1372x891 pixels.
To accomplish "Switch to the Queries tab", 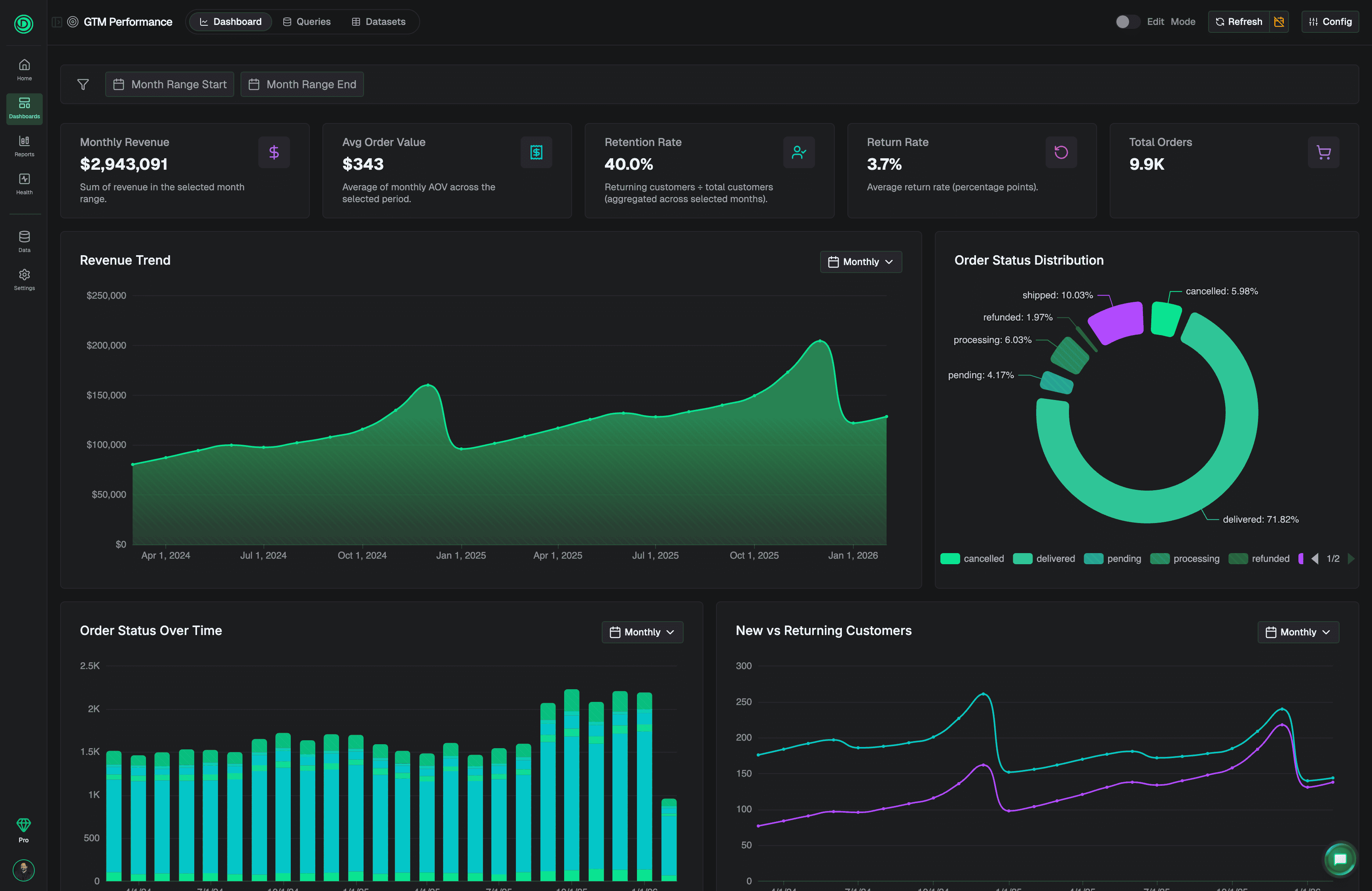I will [x=307, y=22].
